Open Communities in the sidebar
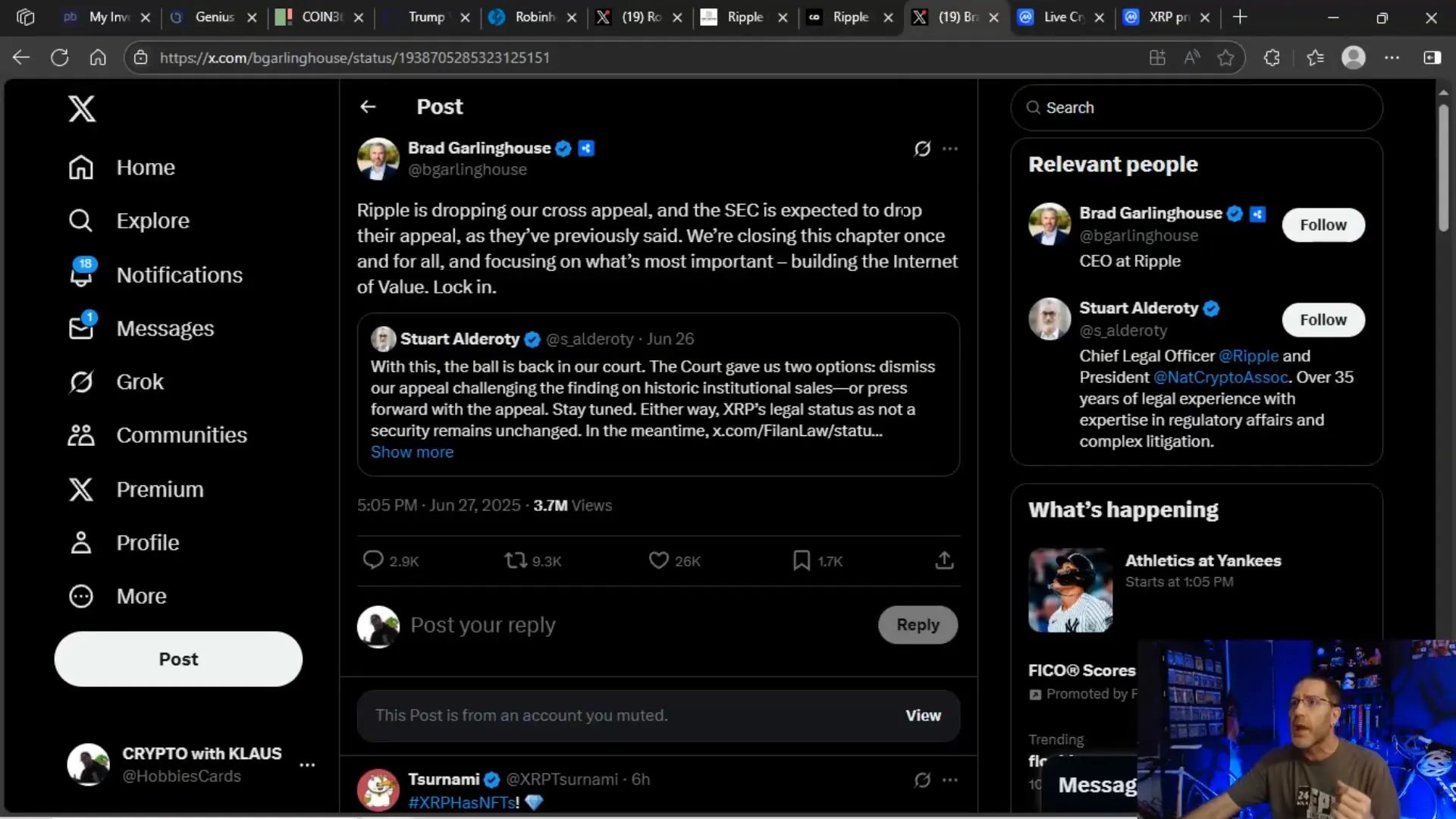The image size is (1456, 819). point(157,435)
